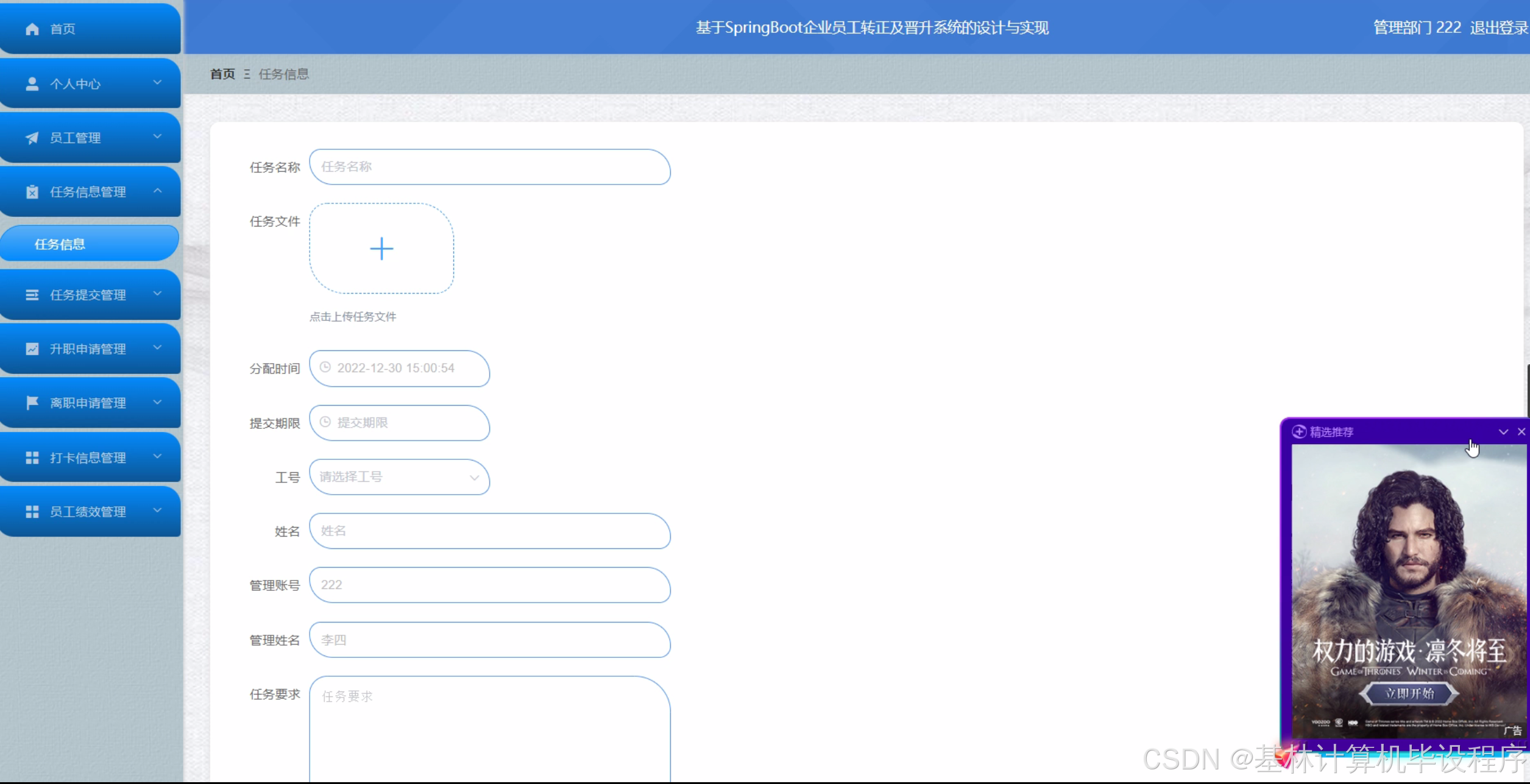Open the 提交期限 date picker field
The width and height of the screenshot is (1530, 784).
399,423
